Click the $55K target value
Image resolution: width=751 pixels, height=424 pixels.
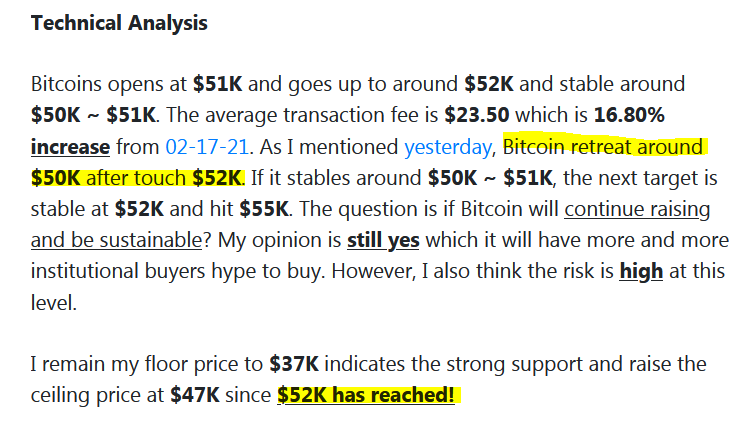(264, 209)
